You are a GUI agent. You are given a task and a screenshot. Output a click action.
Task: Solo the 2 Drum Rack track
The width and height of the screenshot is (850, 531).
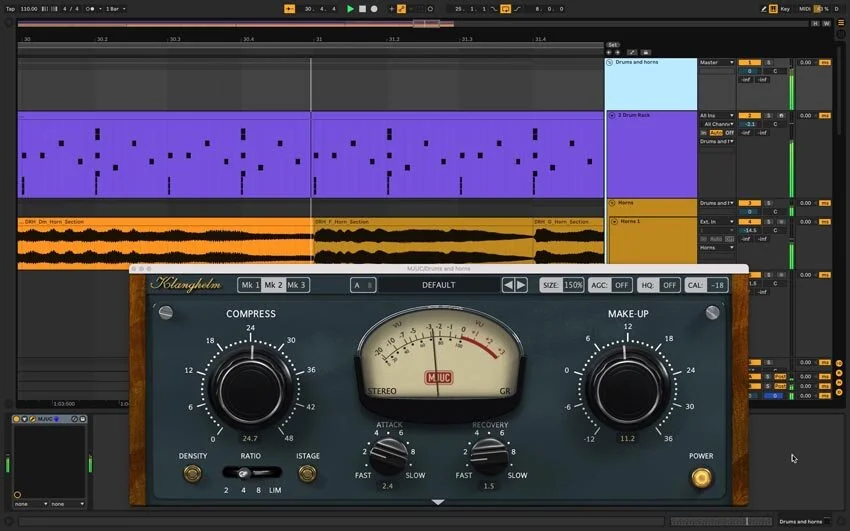tap(768, 115)
